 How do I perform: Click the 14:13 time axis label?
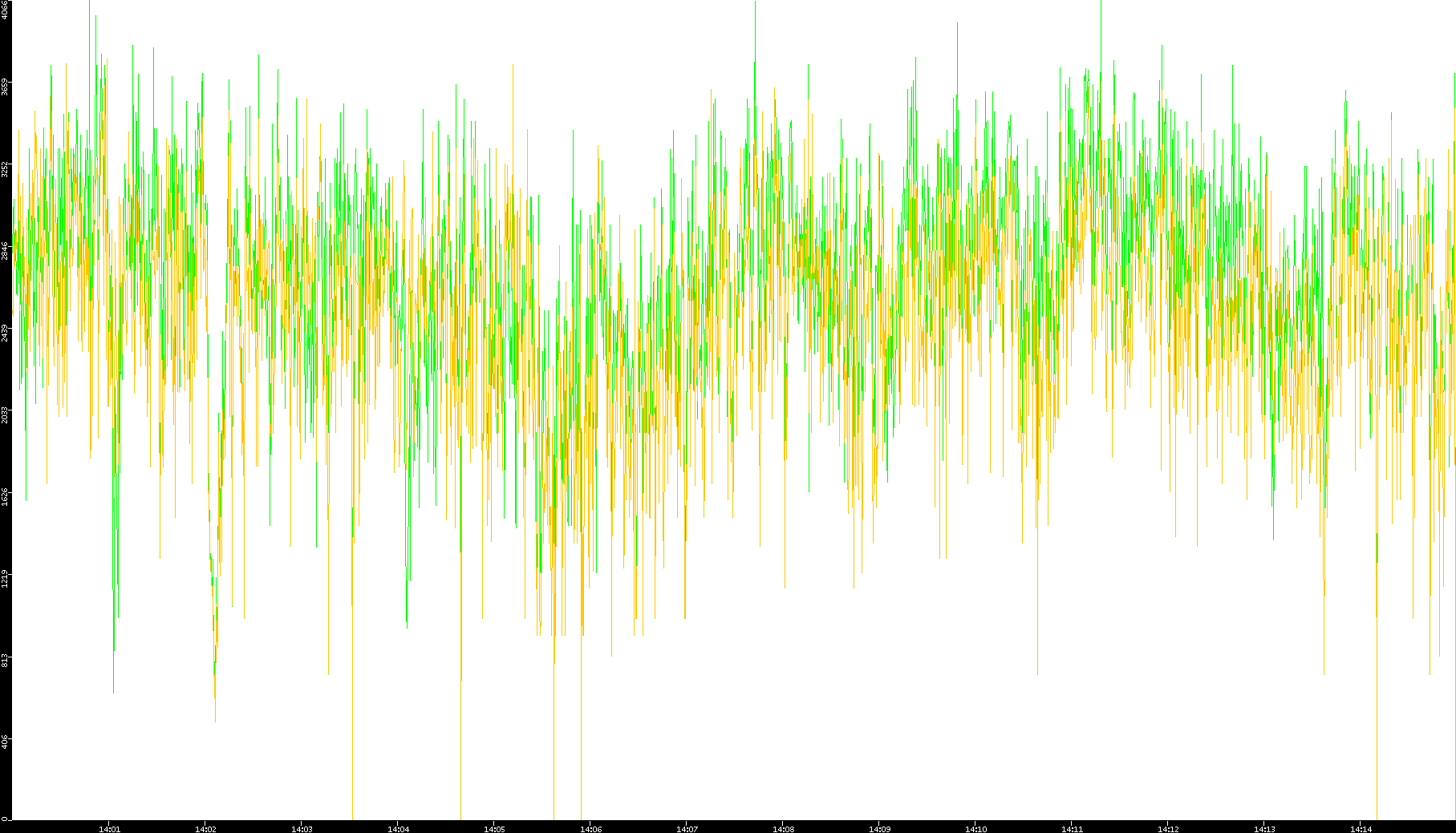pyautogui.click(x=1265, y=829)
